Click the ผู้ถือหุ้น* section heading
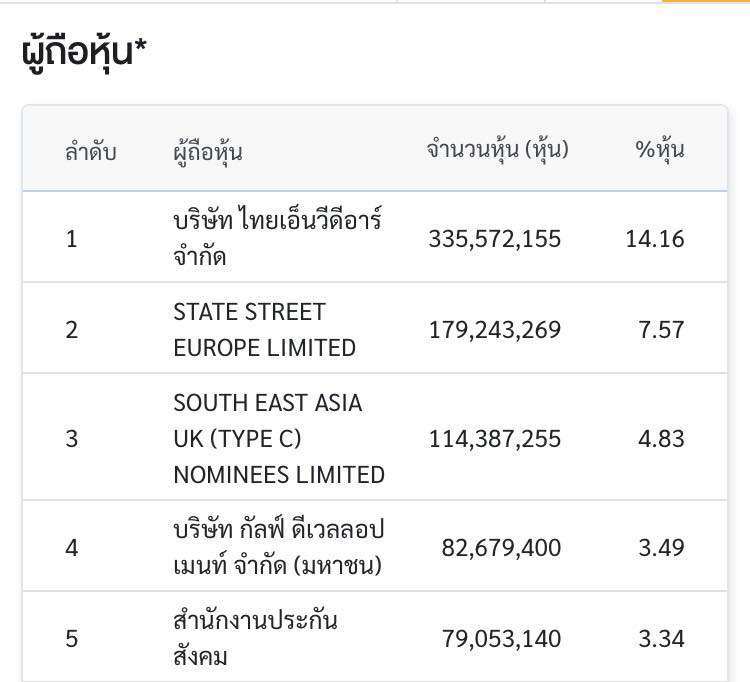The width and height of the screenshot is (750, 682). pos(84,52)
